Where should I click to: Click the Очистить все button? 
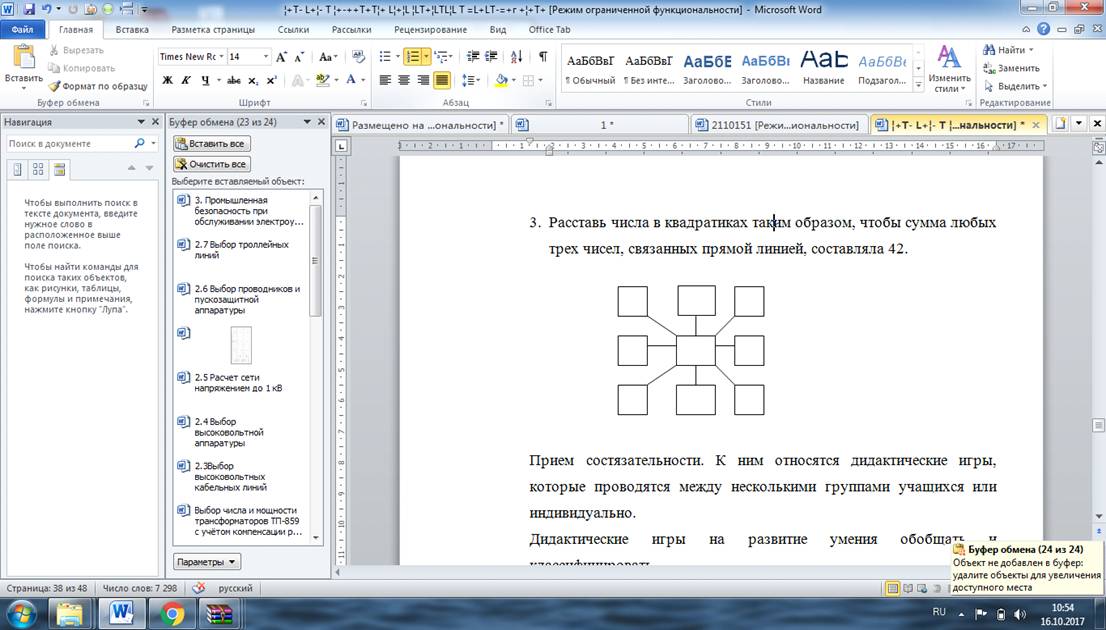pyautogui.click(x=212, y=164)
